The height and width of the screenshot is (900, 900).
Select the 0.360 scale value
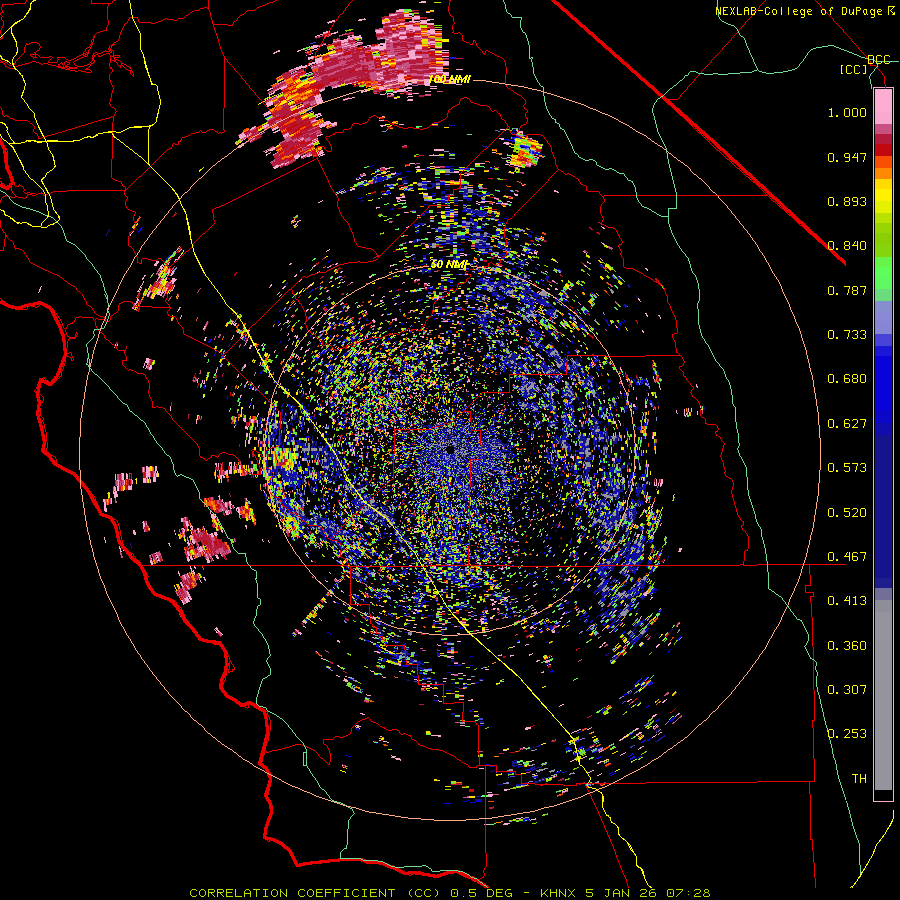point(847,646)
